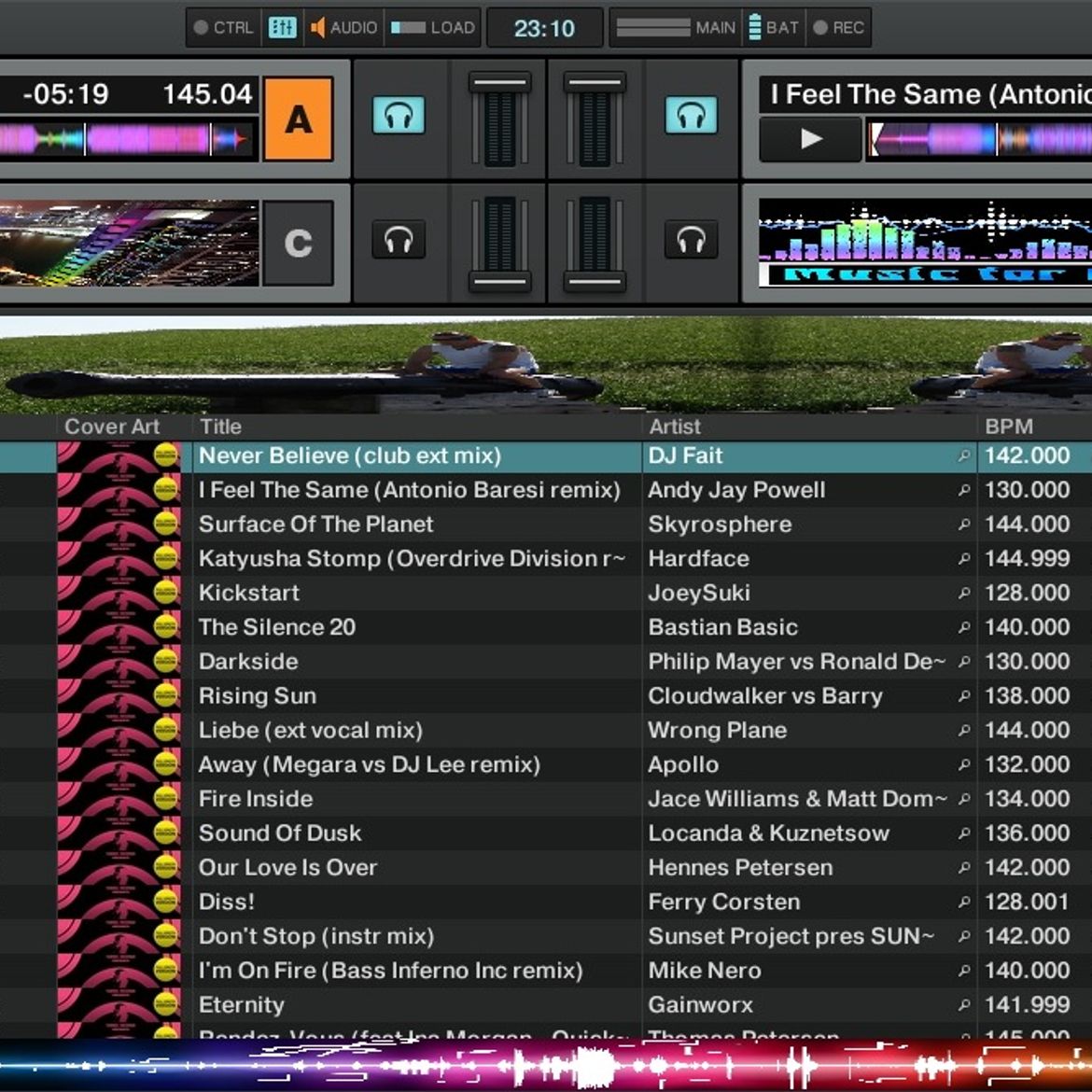Click the Deck A letter button

coord(297,119)
